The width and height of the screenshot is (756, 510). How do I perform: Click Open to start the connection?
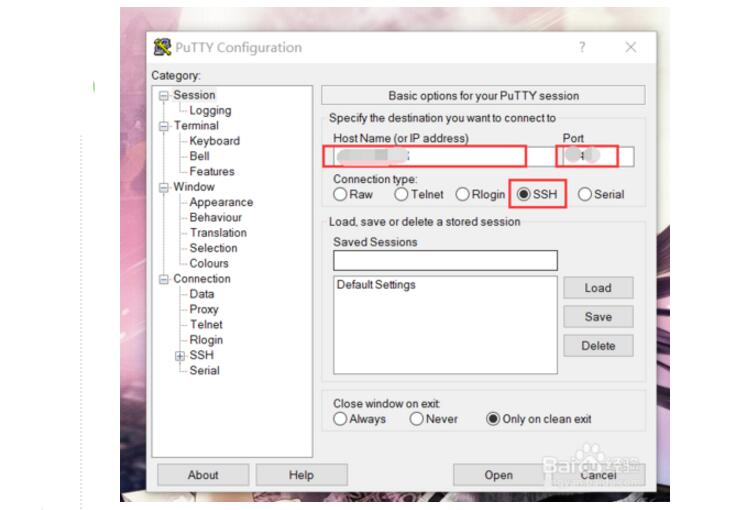tap(499, 475)
